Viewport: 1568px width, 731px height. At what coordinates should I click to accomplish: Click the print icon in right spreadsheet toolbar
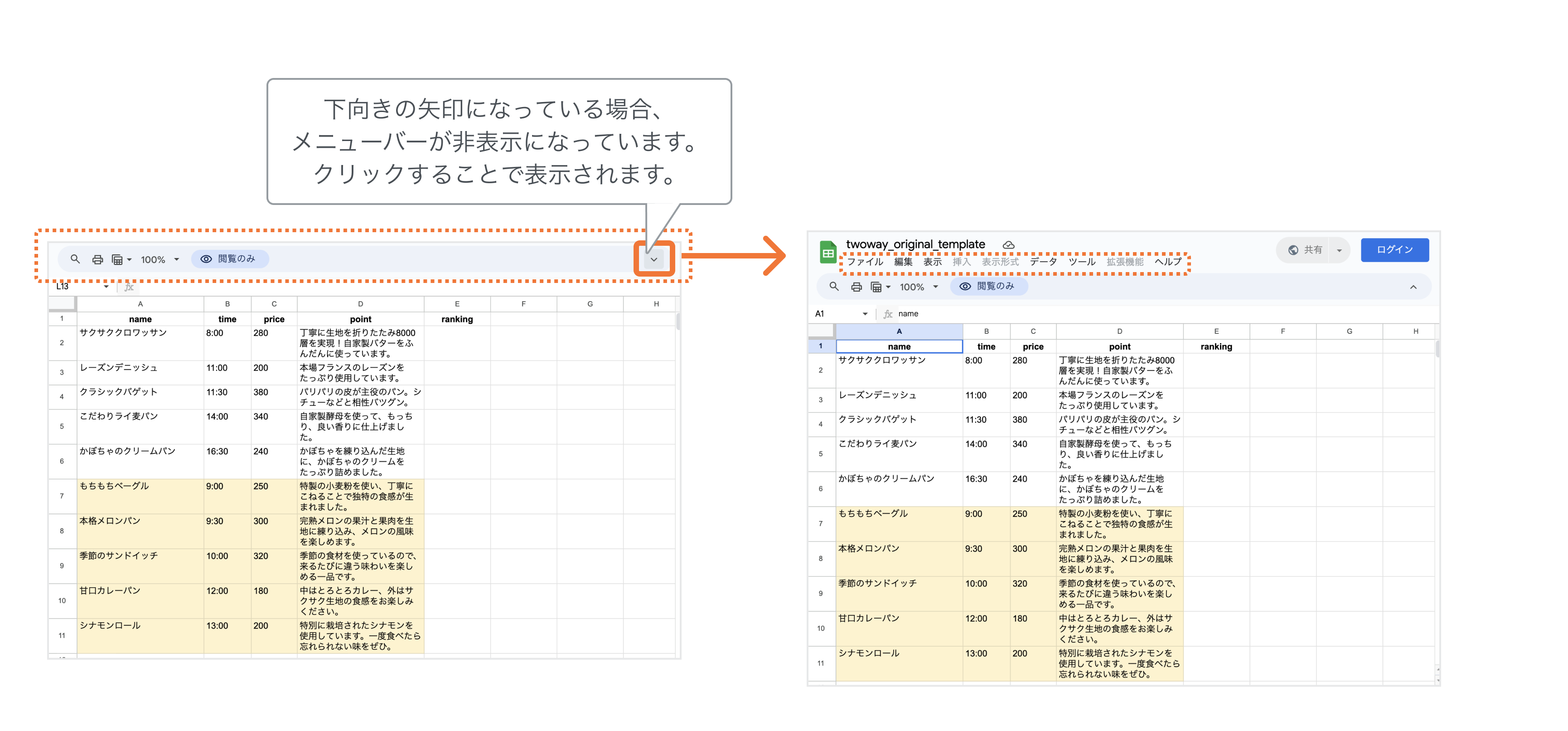click(857, 287)
